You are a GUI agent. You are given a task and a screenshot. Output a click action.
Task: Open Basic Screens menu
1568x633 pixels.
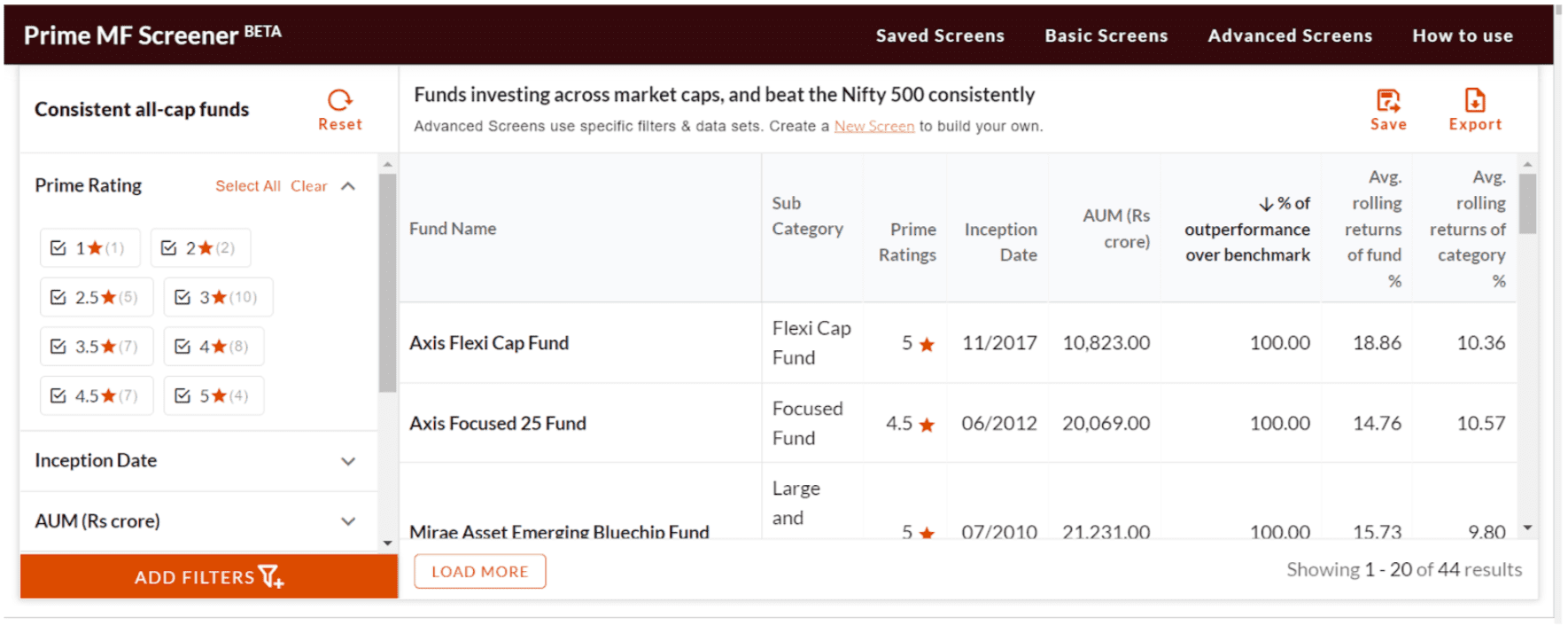1106,35
